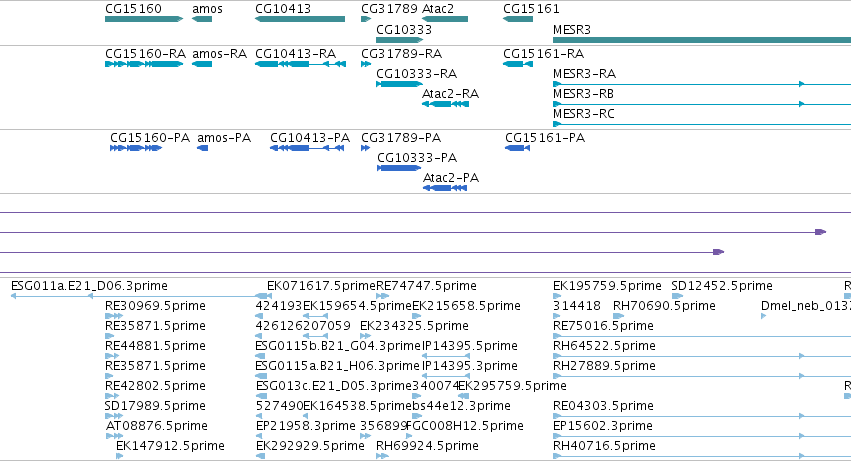The width and height of the screenshot is (851, 461).
Task: Select the amos-PA protein label
Action: pos(224,138)
